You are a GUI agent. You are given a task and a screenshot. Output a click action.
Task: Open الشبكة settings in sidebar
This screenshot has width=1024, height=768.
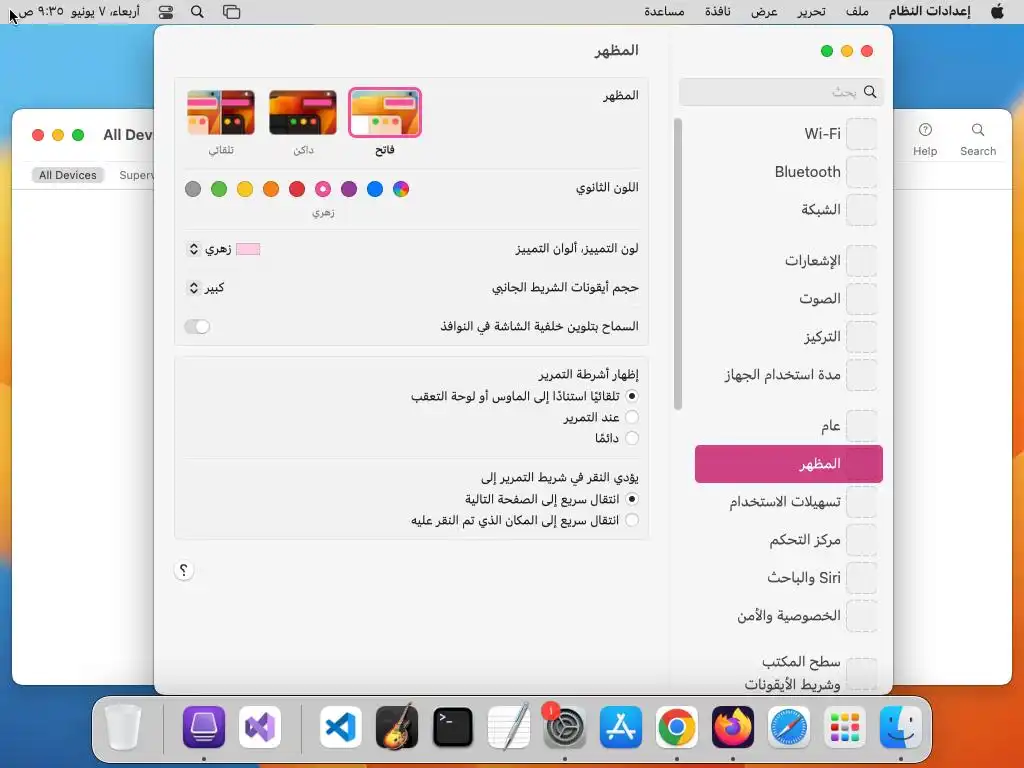point(789,210)
